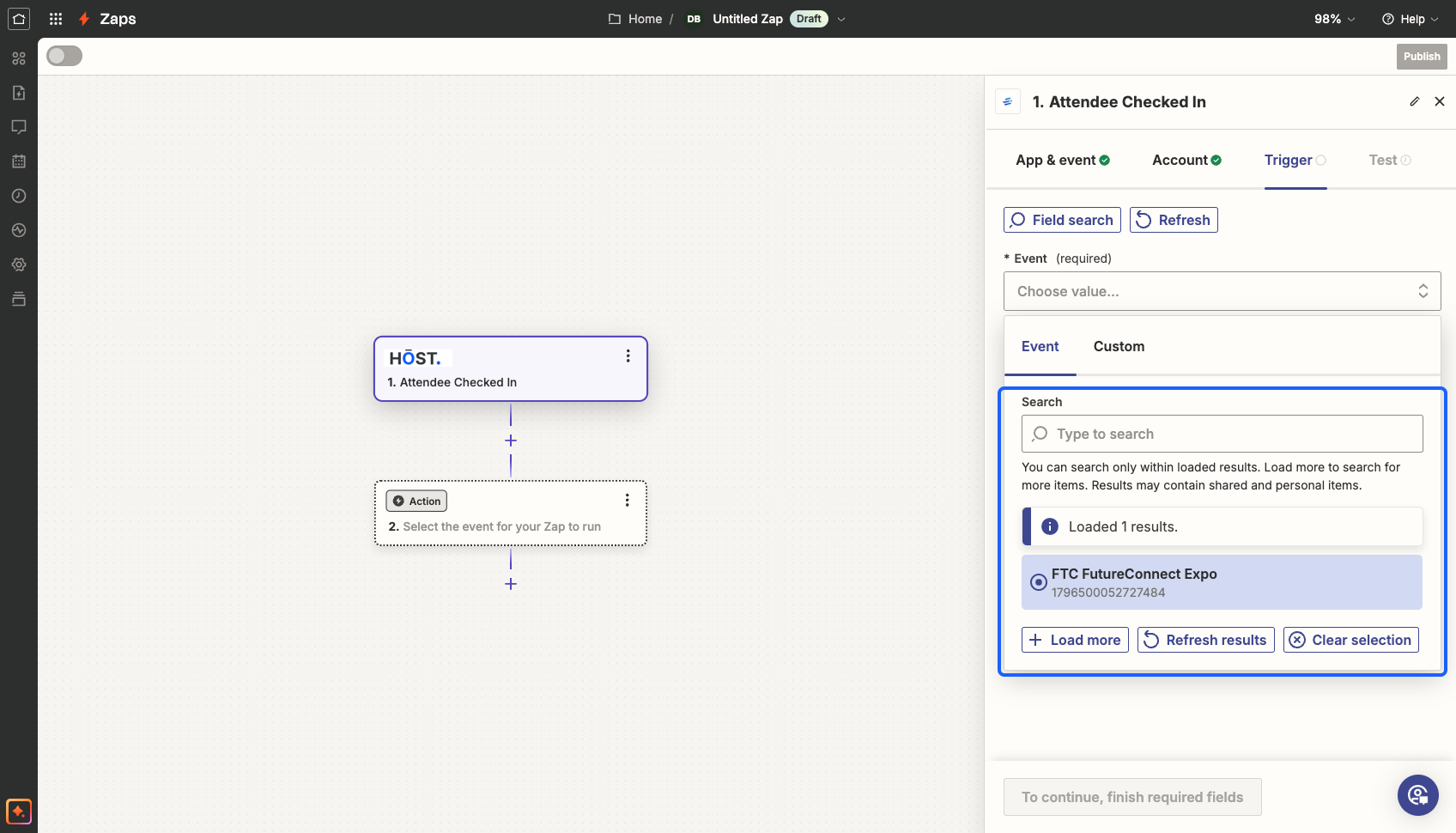
Task: Switch to the Event sub-tab
Action: tap(1040, 346)
